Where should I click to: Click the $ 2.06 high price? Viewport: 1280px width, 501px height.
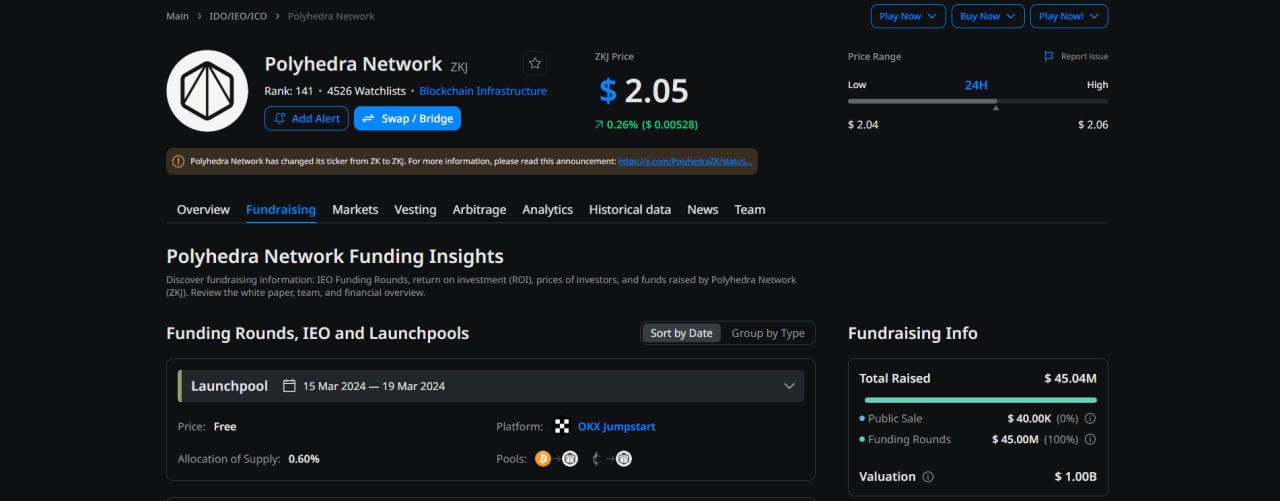click(x=1093, y=125)
